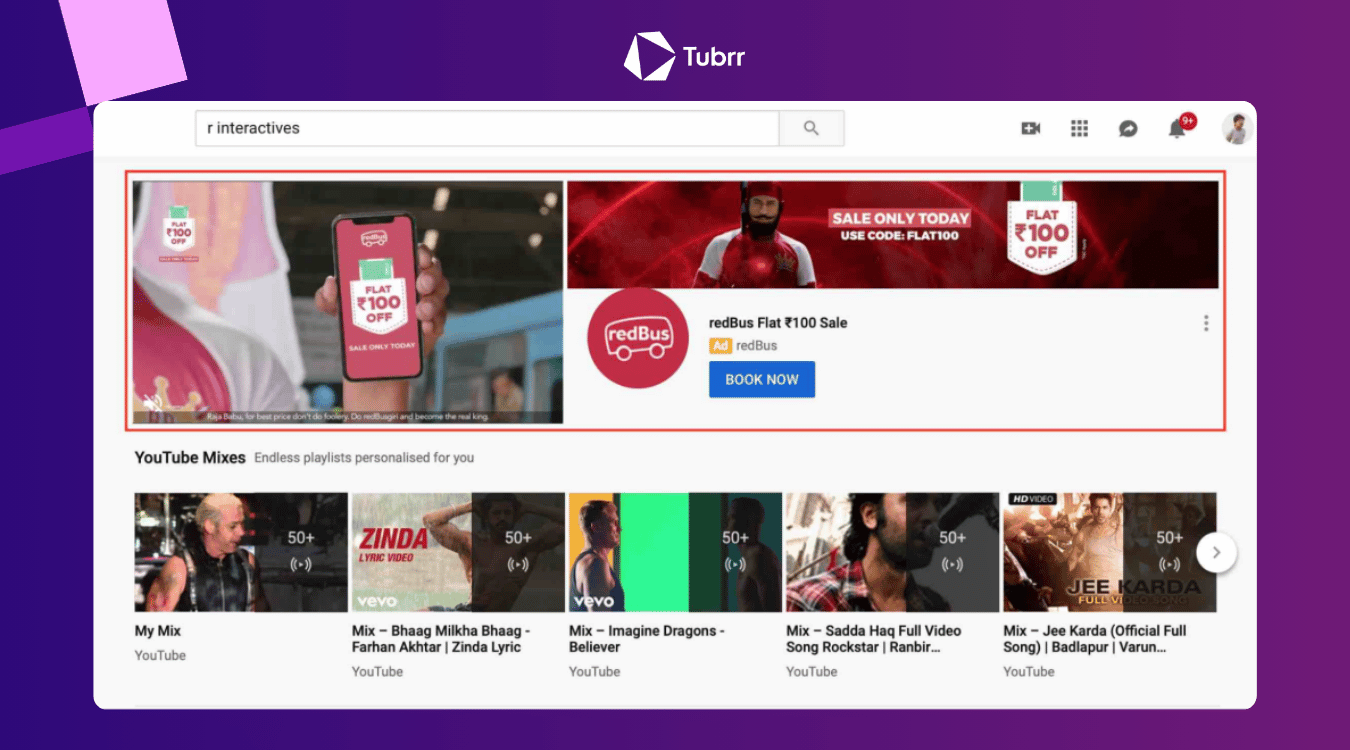Open the redBus ad three-dot menu

coord(1206,323)
